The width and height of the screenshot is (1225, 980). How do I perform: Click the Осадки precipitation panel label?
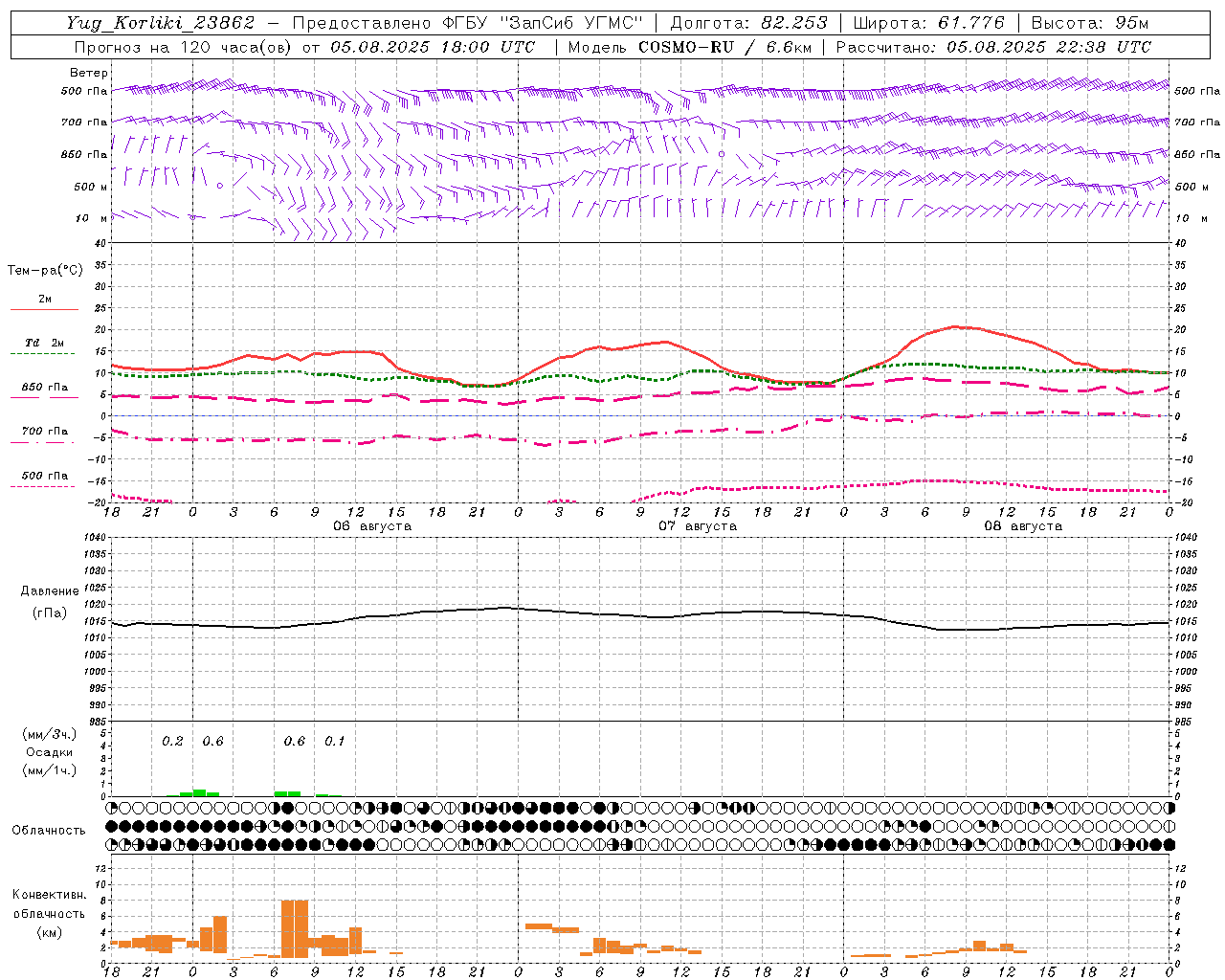[50, 752]
